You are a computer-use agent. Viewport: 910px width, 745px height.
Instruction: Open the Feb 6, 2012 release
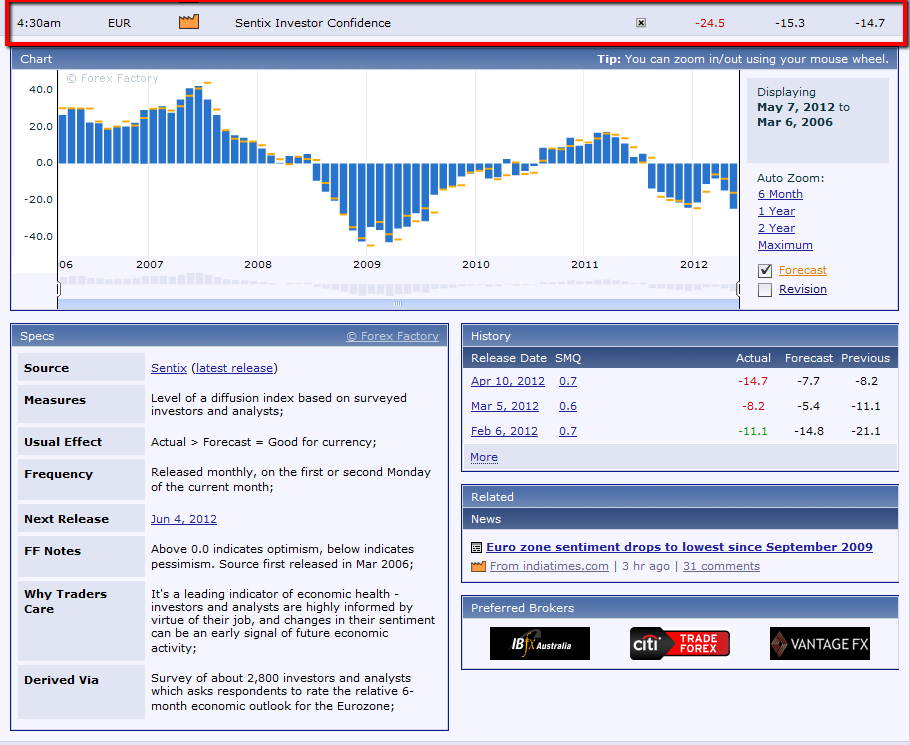pyautogui.click(x=504, y=431)
